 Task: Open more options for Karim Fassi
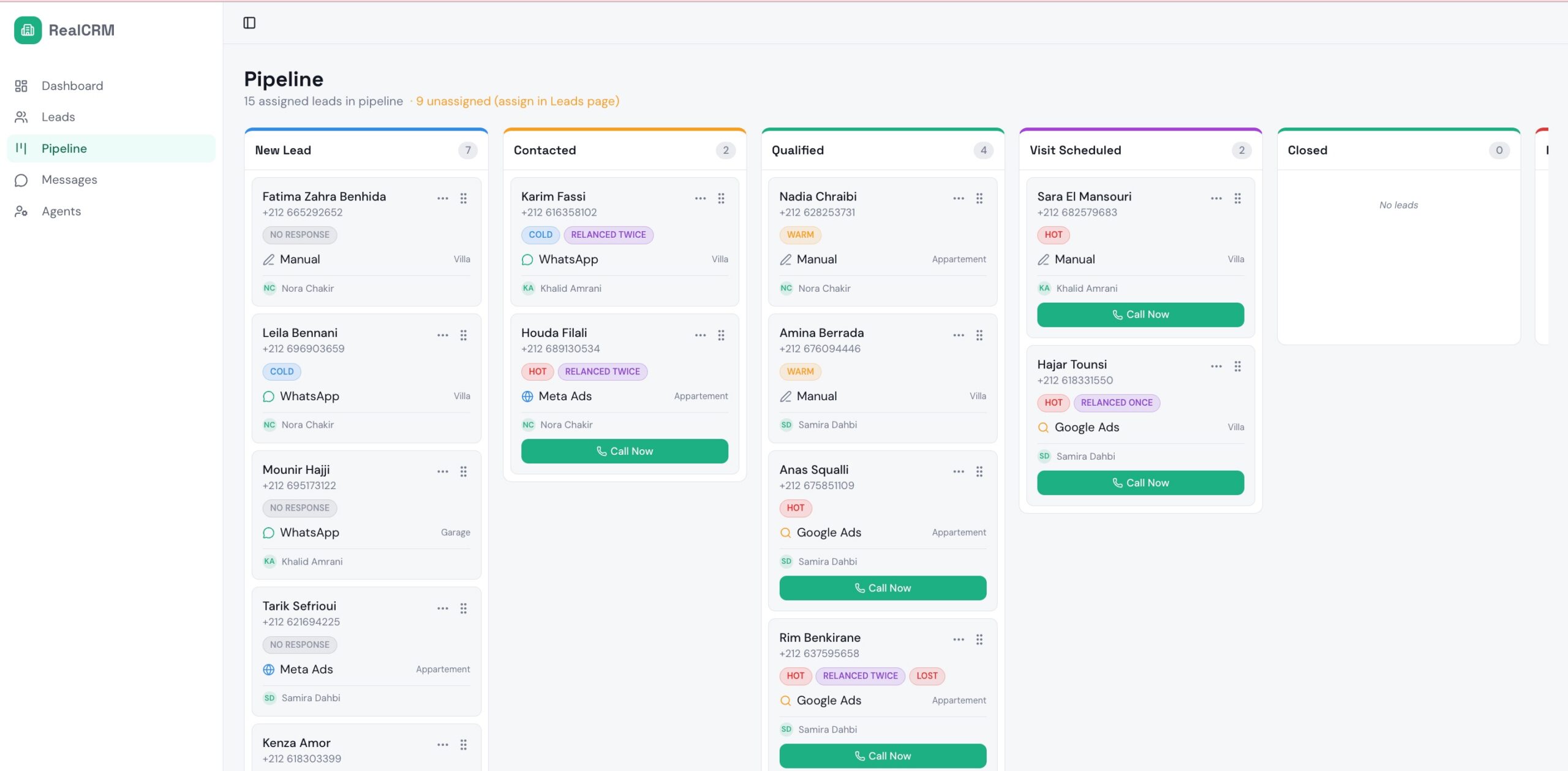click(x=701, y=199)
